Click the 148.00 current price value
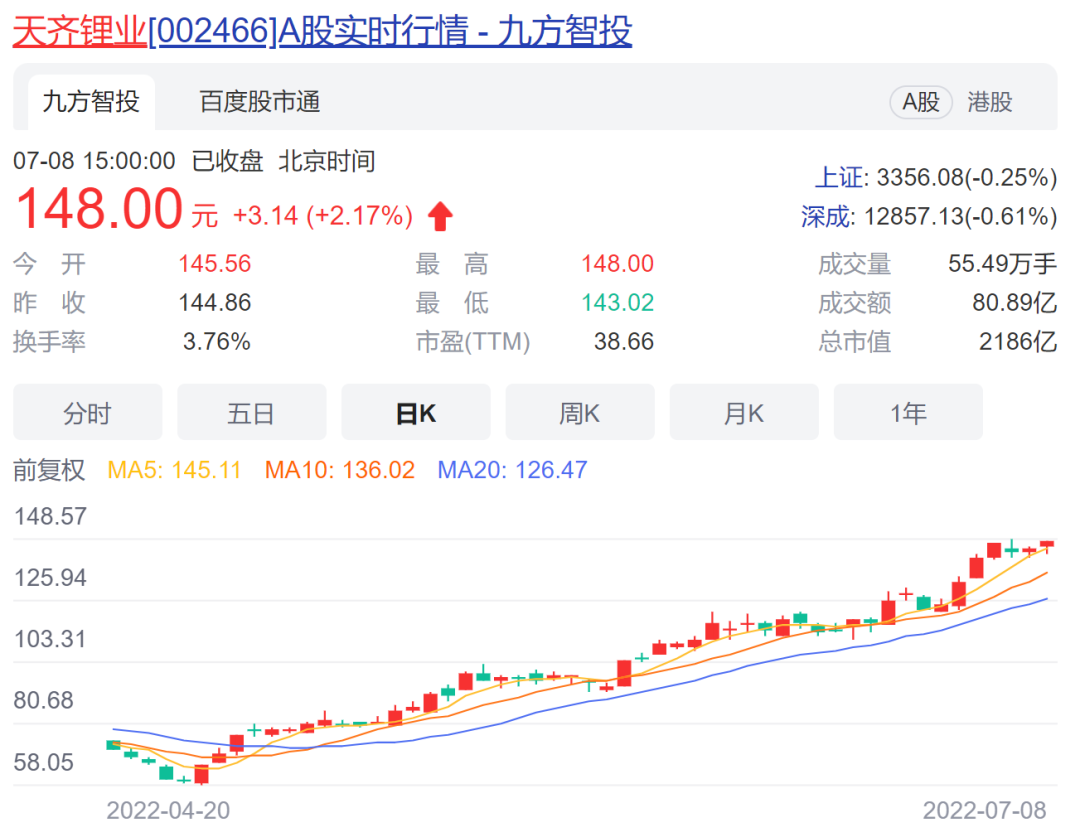Screen dimensions: 1080x837 pyautogui.click(x=99, y=210)
